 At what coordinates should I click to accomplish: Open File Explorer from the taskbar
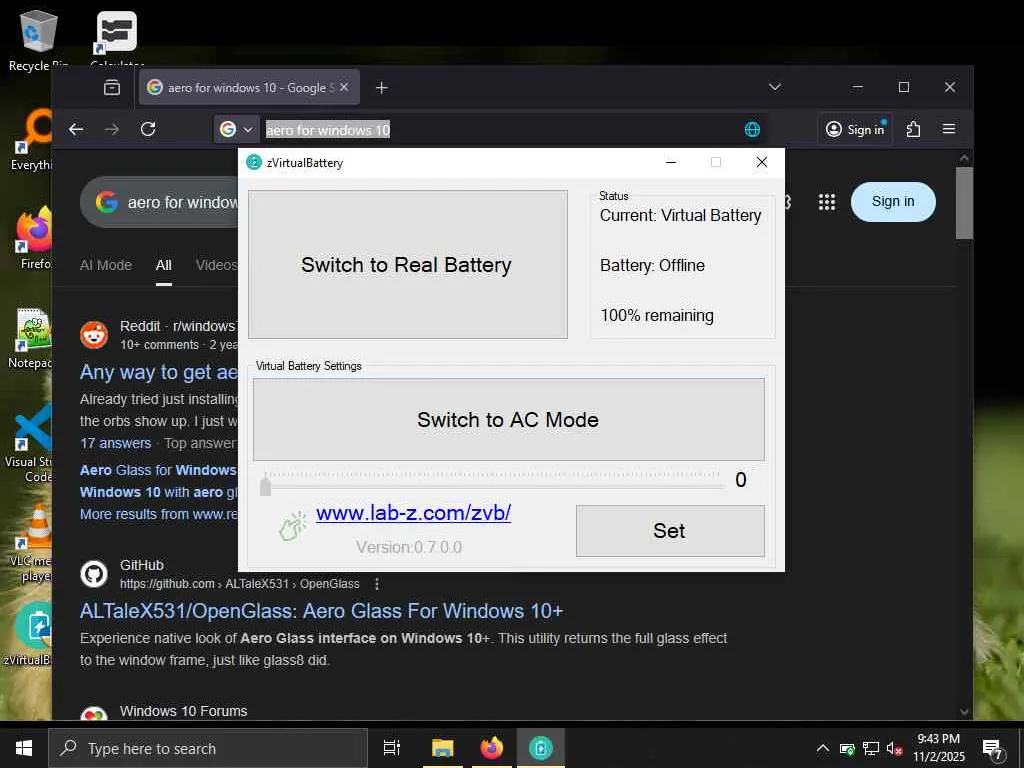(442, 748)
